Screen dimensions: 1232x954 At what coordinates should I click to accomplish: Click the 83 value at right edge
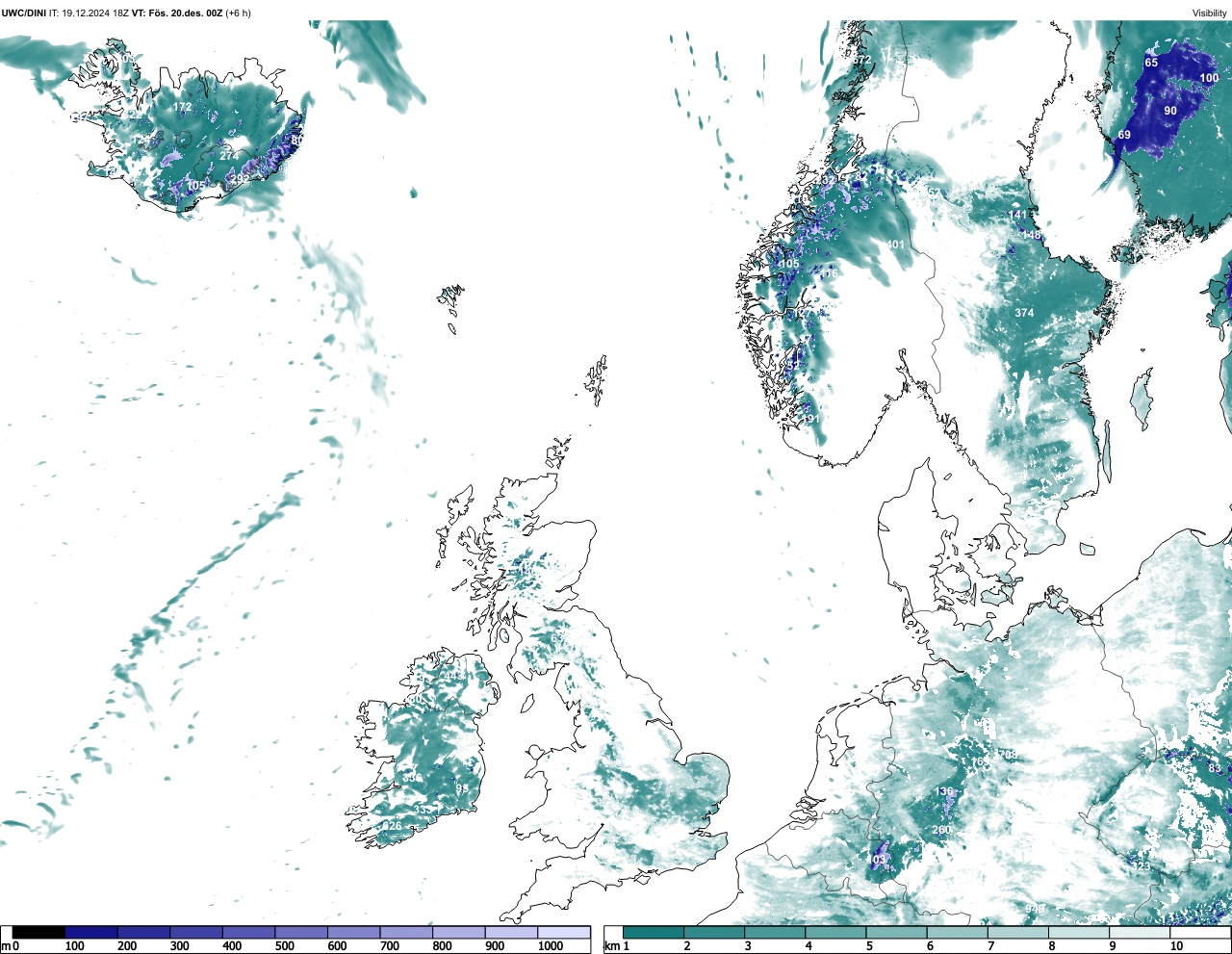[1215, 769]
